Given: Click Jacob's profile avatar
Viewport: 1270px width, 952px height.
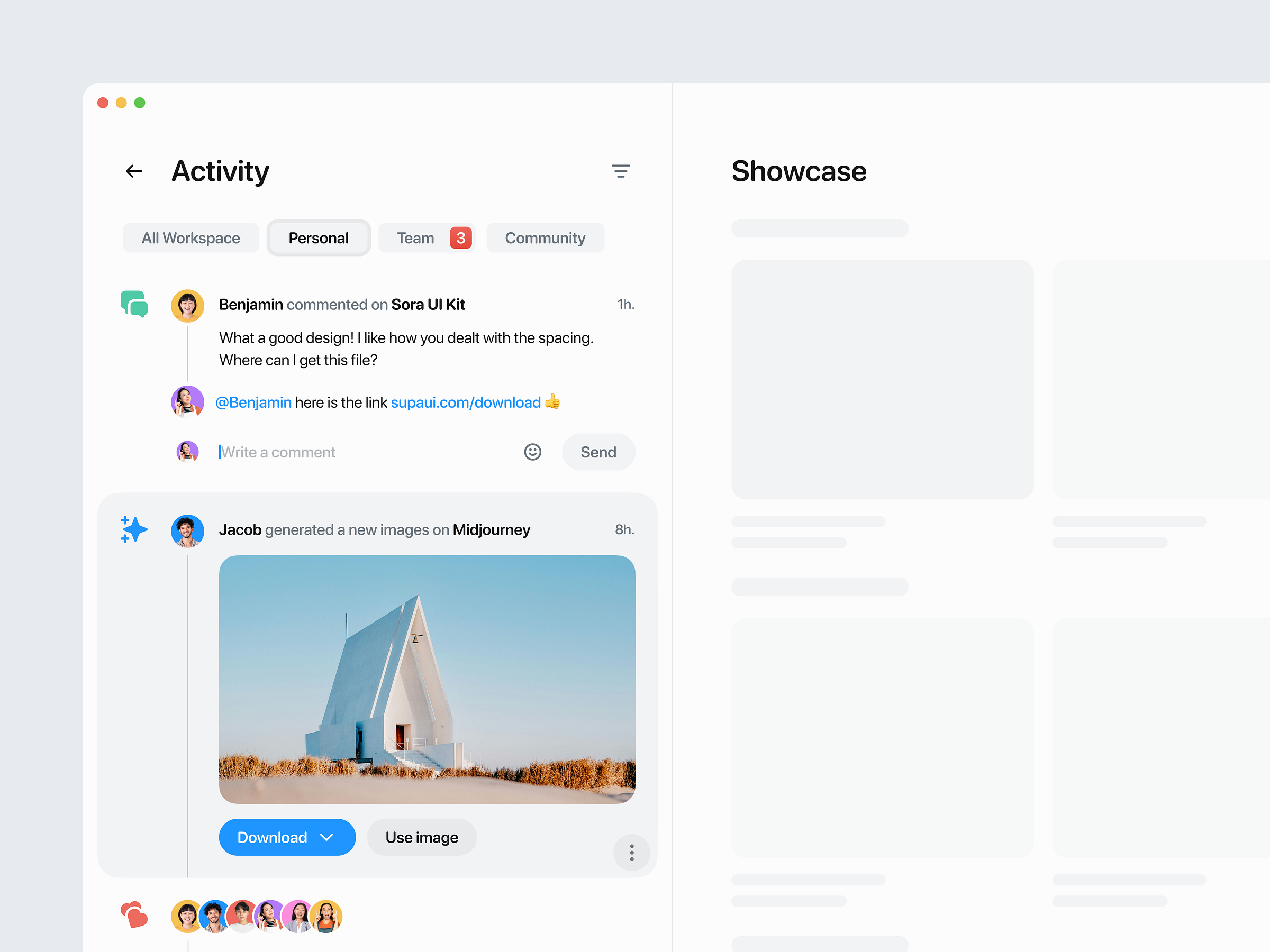Looking at the screenshot, I should (x=187, y=531).
